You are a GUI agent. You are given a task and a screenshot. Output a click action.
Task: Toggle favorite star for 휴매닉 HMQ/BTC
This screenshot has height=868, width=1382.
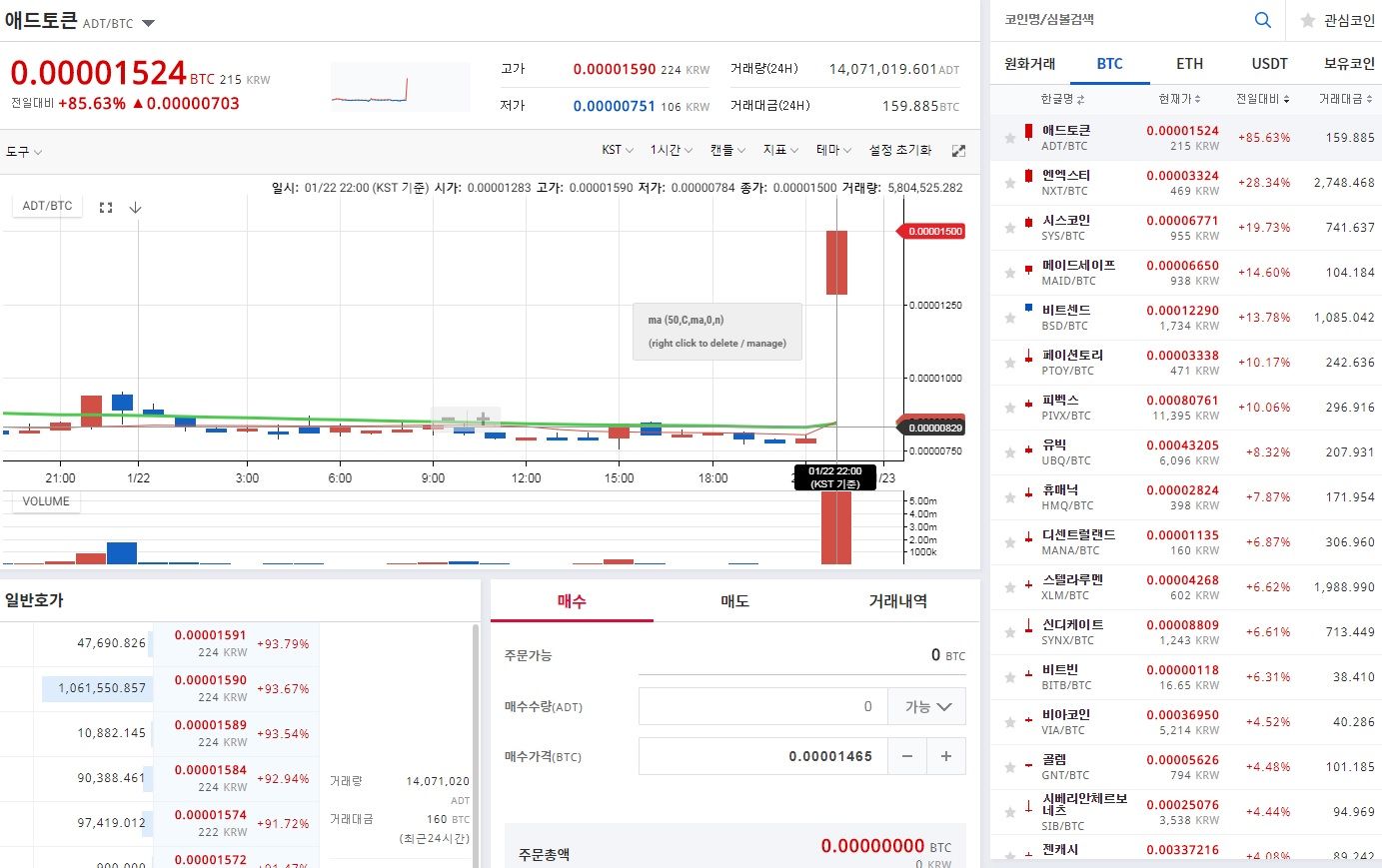[1010, 497]
